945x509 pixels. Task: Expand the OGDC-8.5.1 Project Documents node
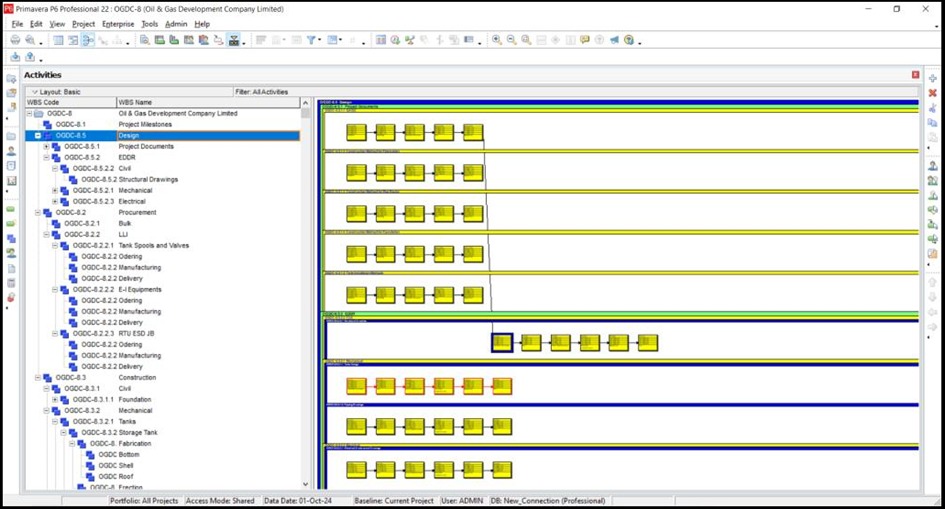point(46,146)
